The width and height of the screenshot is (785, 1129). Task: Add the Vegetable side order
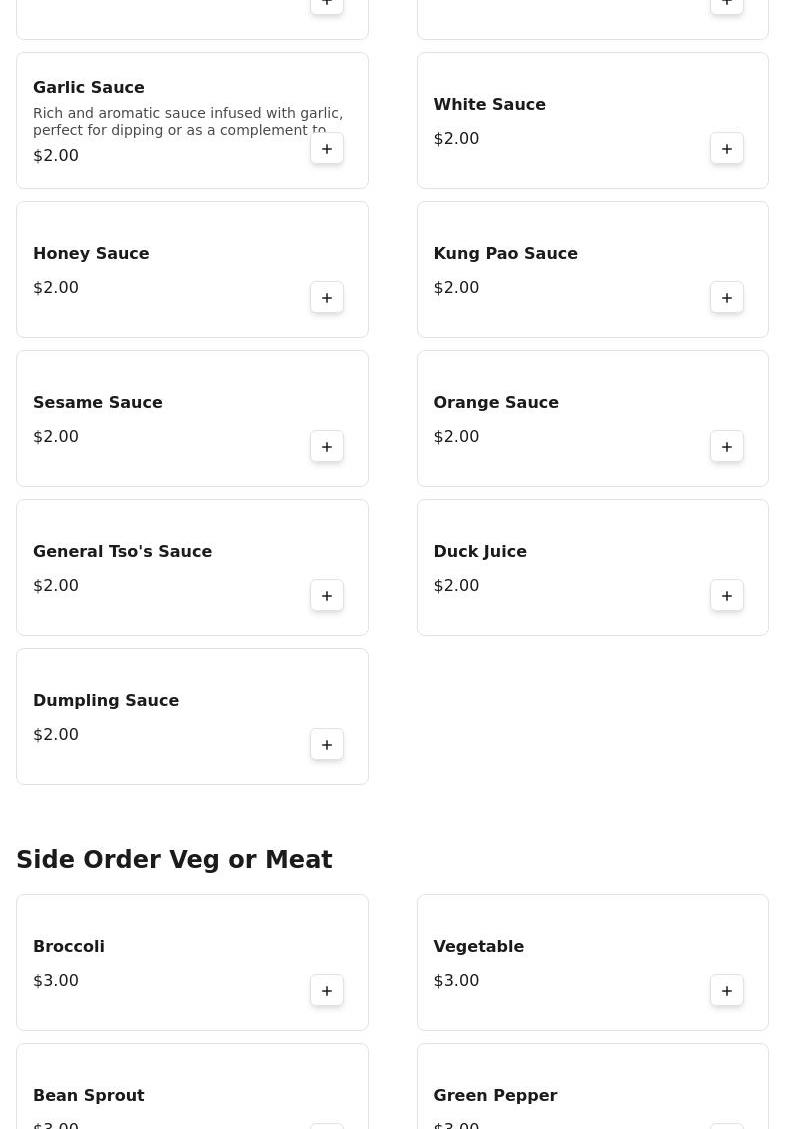pyautogui.click(x=727, y=991)
